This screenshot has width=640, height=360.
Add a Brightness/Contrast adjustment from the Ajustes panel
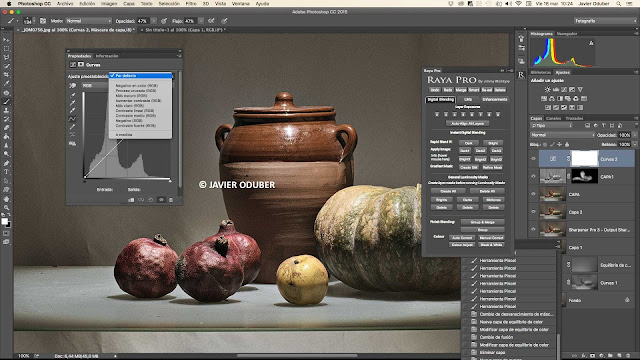pyautogui.click(x=547, y=89)
